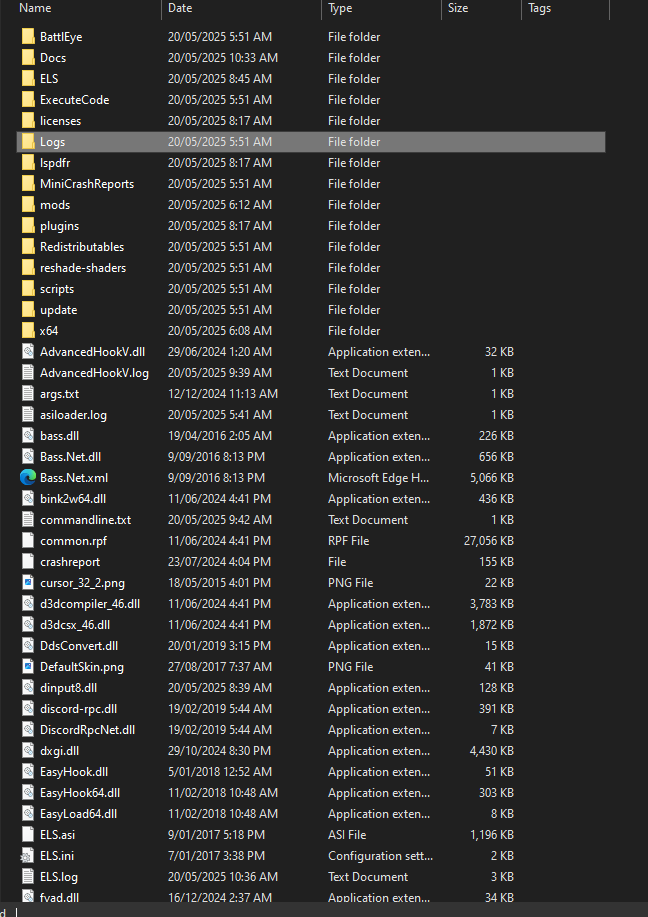The image size is (648, 917).
Task: Click the EasyLoad64.dll file name
Action: 78,815
